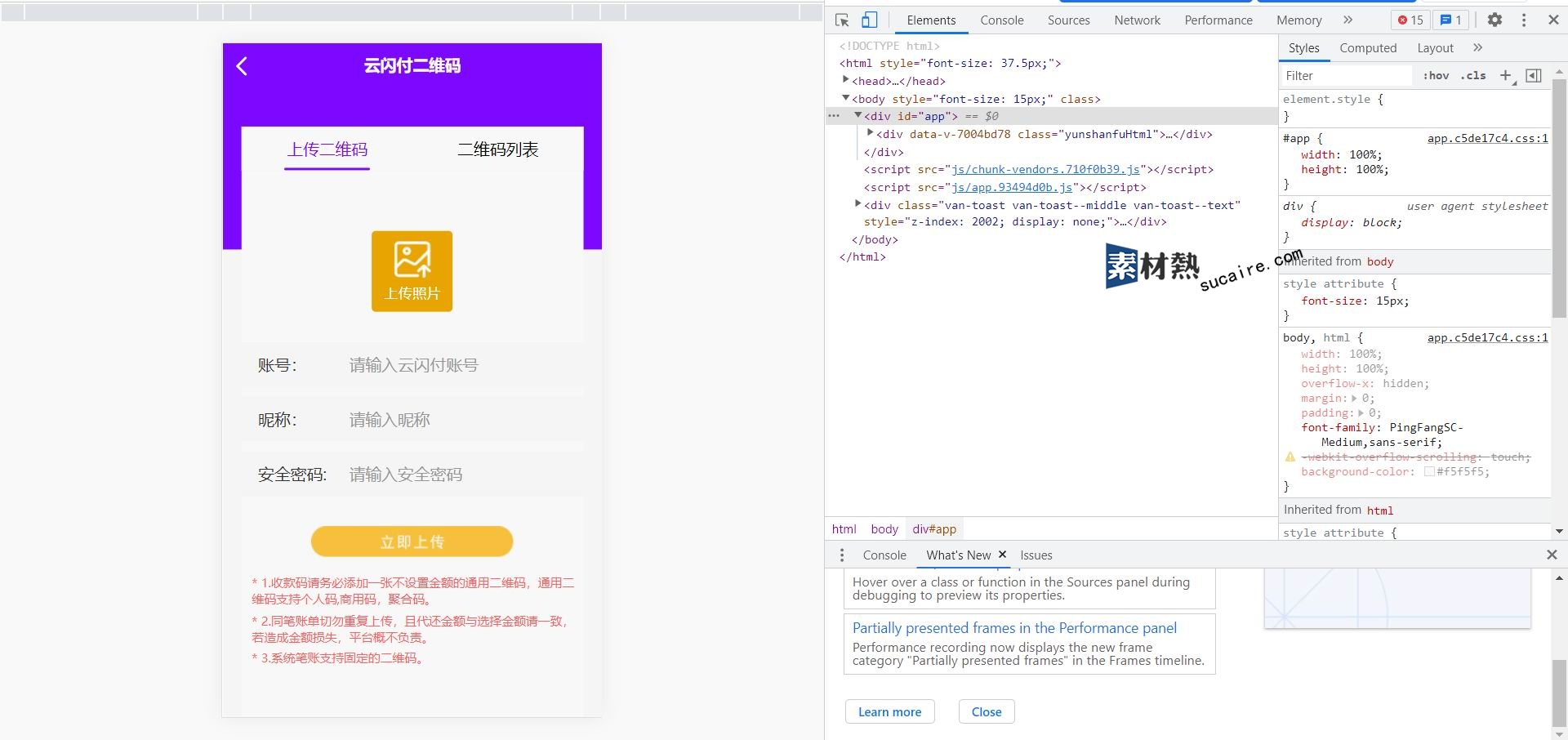Switch to the Elements tab
Screen dimensions: 1568x740
931,20
